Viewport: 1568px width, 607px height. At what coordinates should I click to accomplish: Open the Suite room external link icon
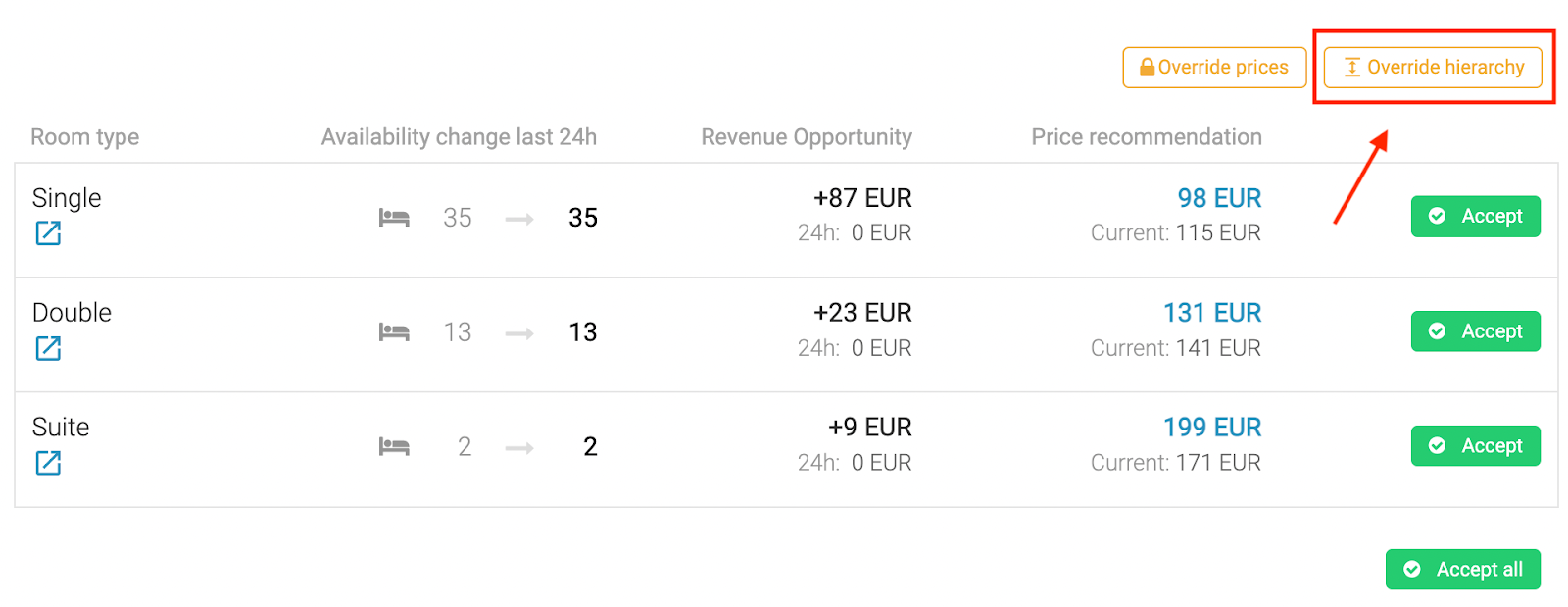pos(48,463)
